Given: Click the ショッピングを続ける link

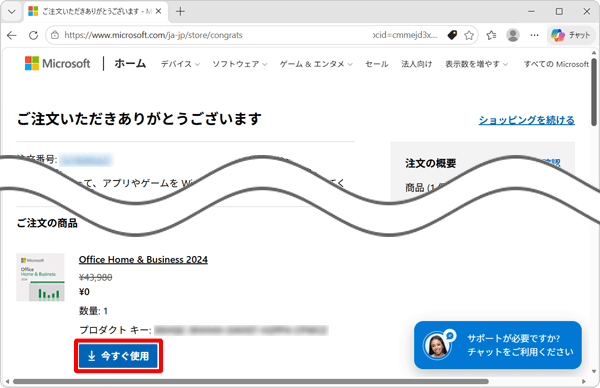Looking at the screenshot, I should coord(527,120).
